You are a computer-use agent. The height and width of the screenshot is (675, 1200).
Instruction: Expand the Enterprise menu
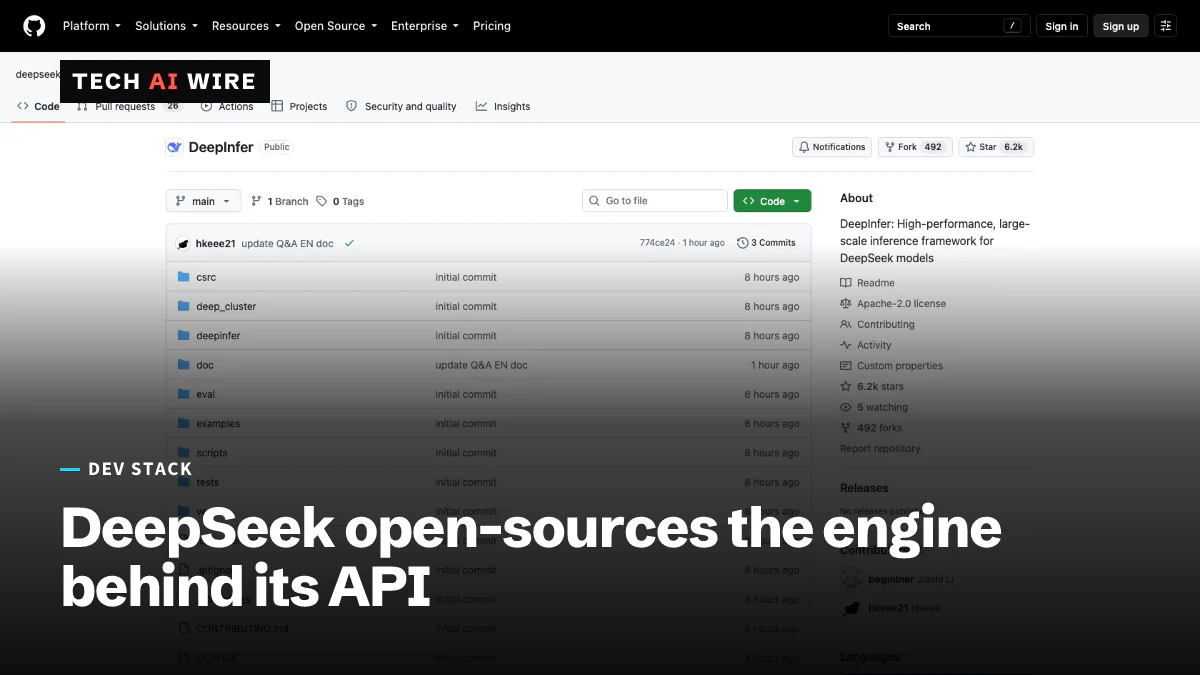click(x=425, y=26)
